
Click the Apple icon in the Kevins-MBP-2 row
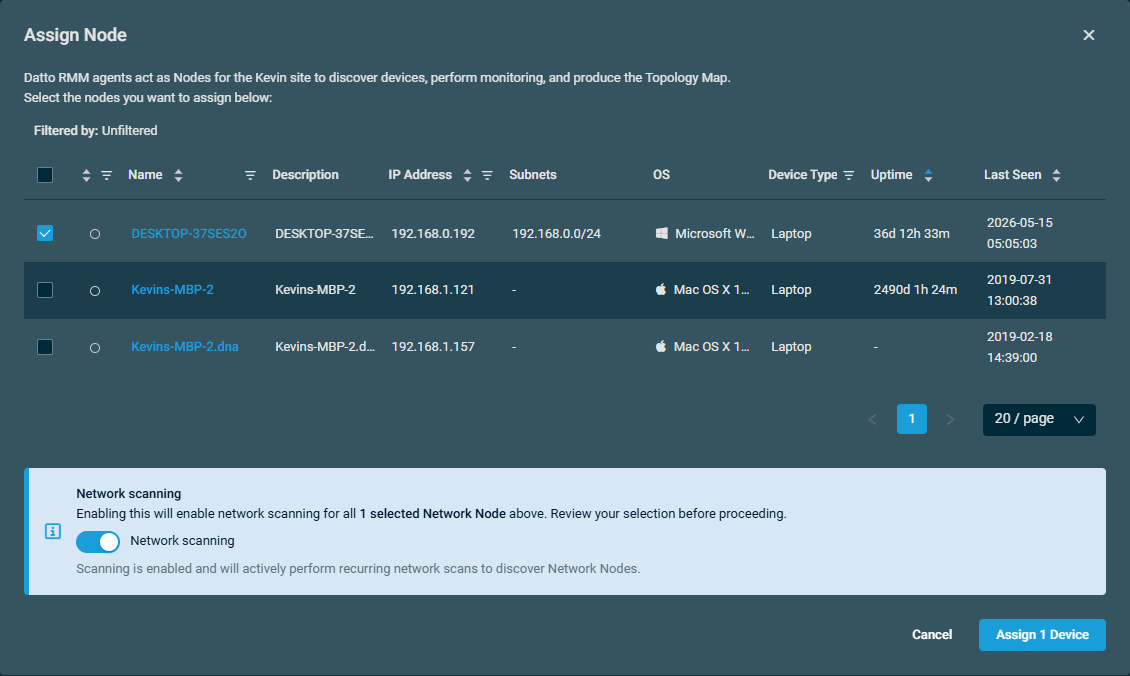point(660,289)
